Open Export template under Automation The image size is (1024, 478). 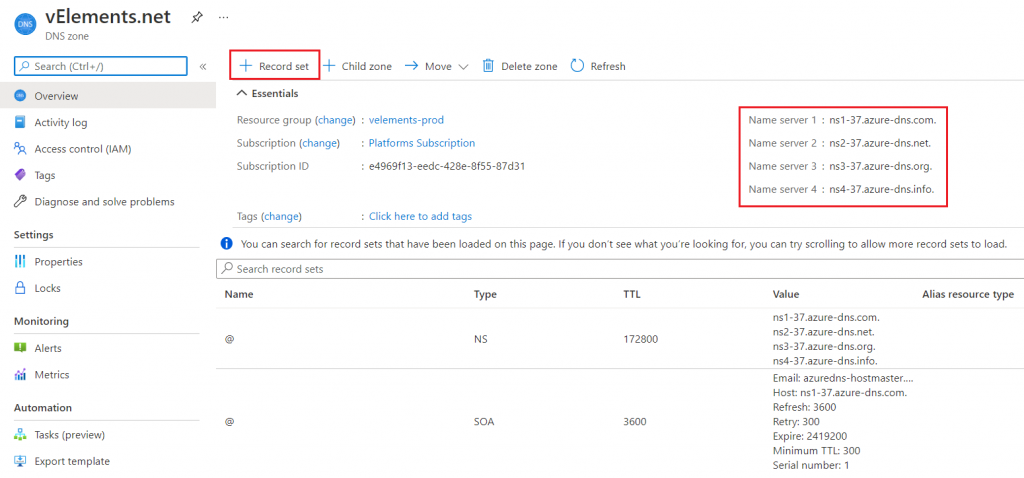tap(72, 461)
